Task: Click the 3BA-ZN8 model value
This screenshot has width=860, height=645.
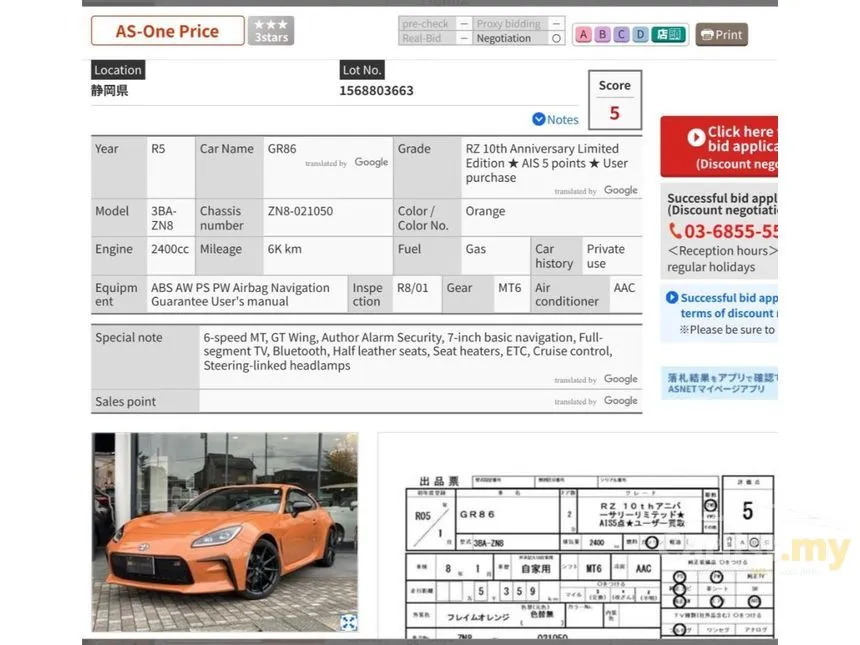Action: pyautogui.click(x=163, y=218)
